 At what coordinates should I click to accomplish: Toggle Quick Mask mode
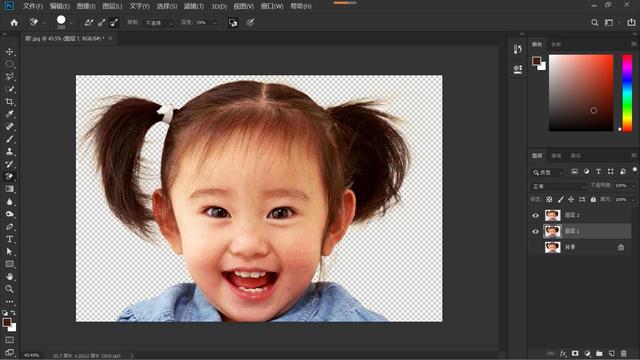click(x=9, y=340)
